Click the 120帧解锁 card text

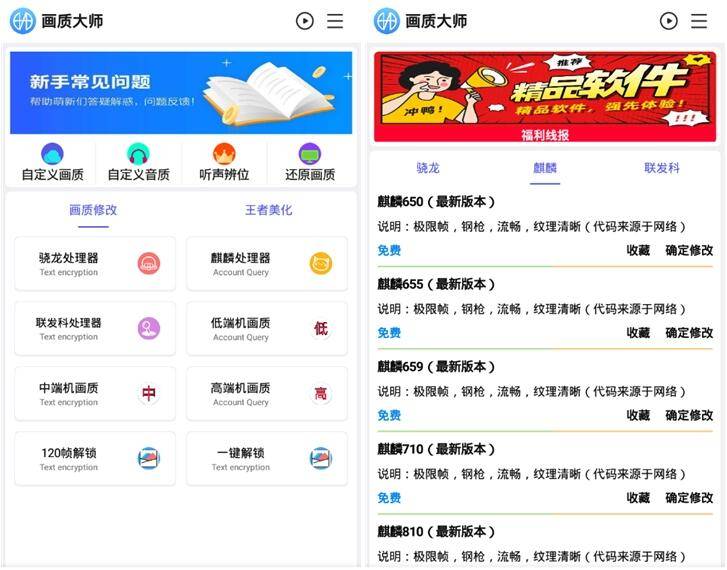[x=69, y=453]
